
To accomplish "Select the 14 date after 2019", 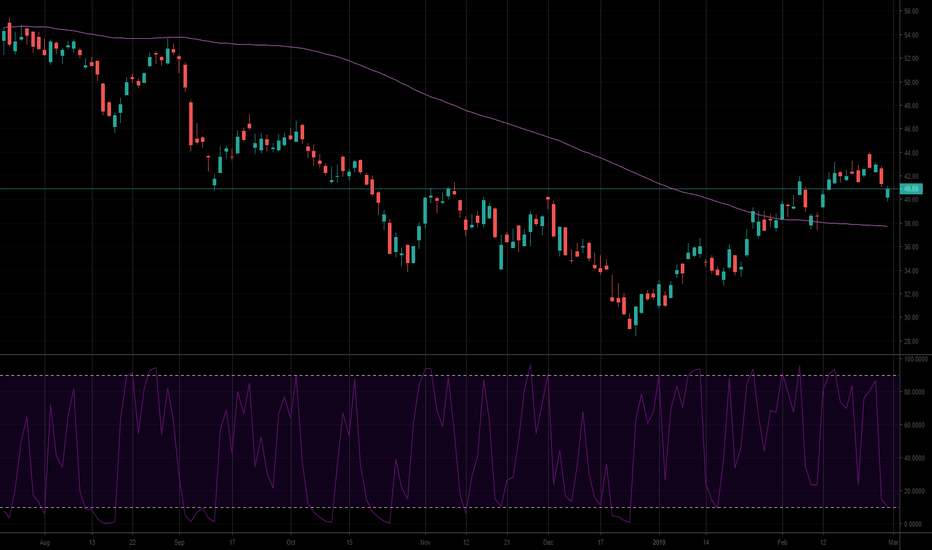I will coord(706,542).
